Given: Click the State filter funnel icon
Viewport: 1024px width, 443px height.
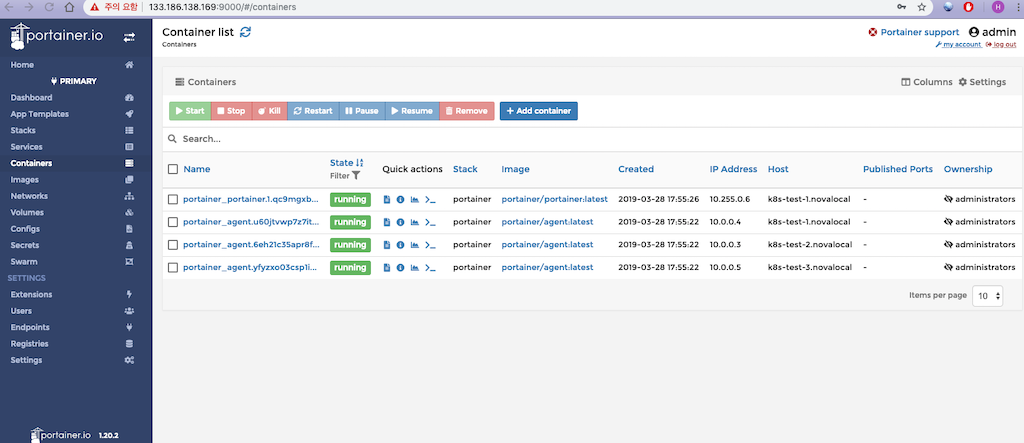Looking at the screenshot, I should 356,176.
